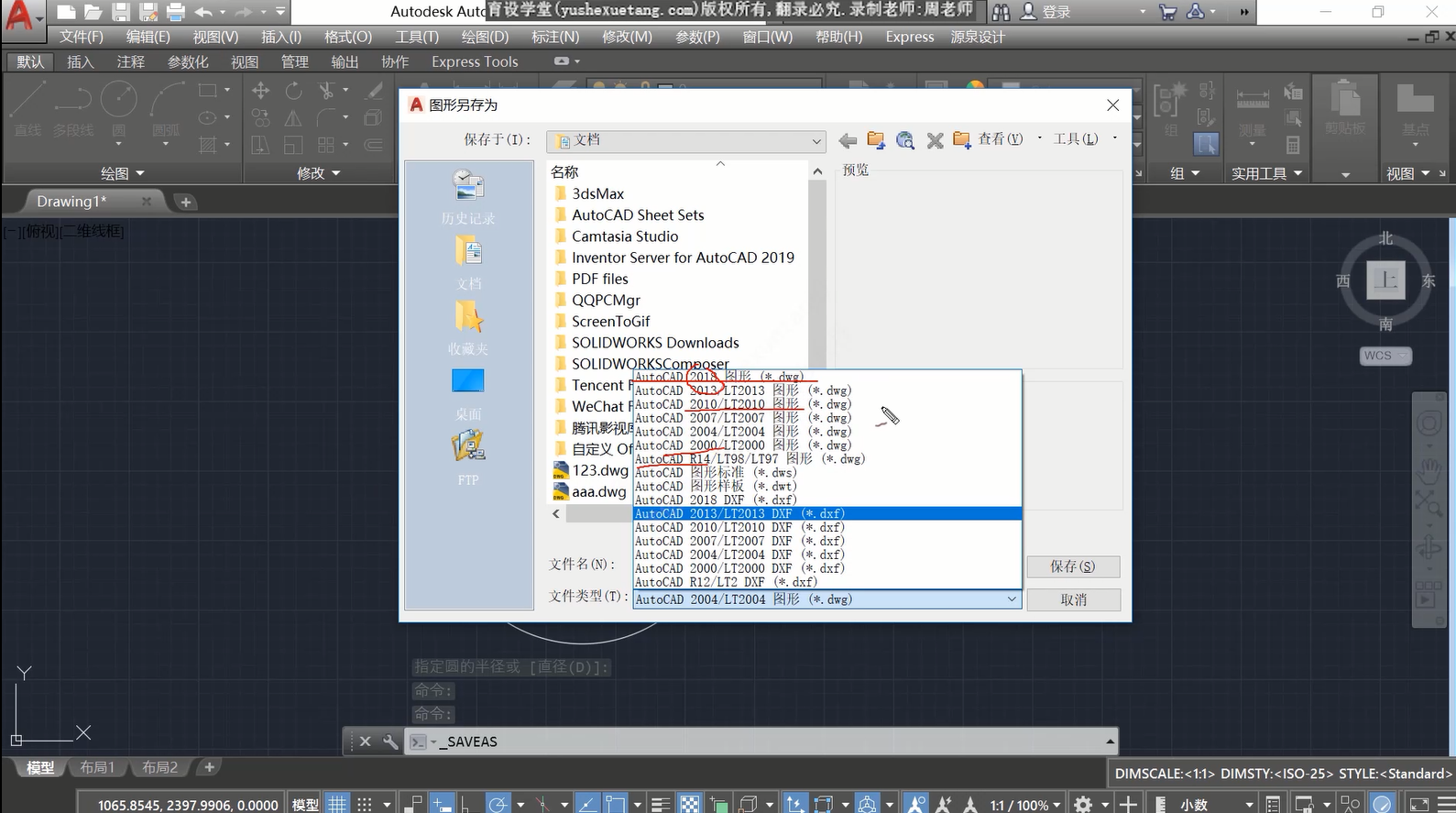Switch to the 布局1 layout tab
This screenshot has height=813, width=1456.
[x=97, y=767]
